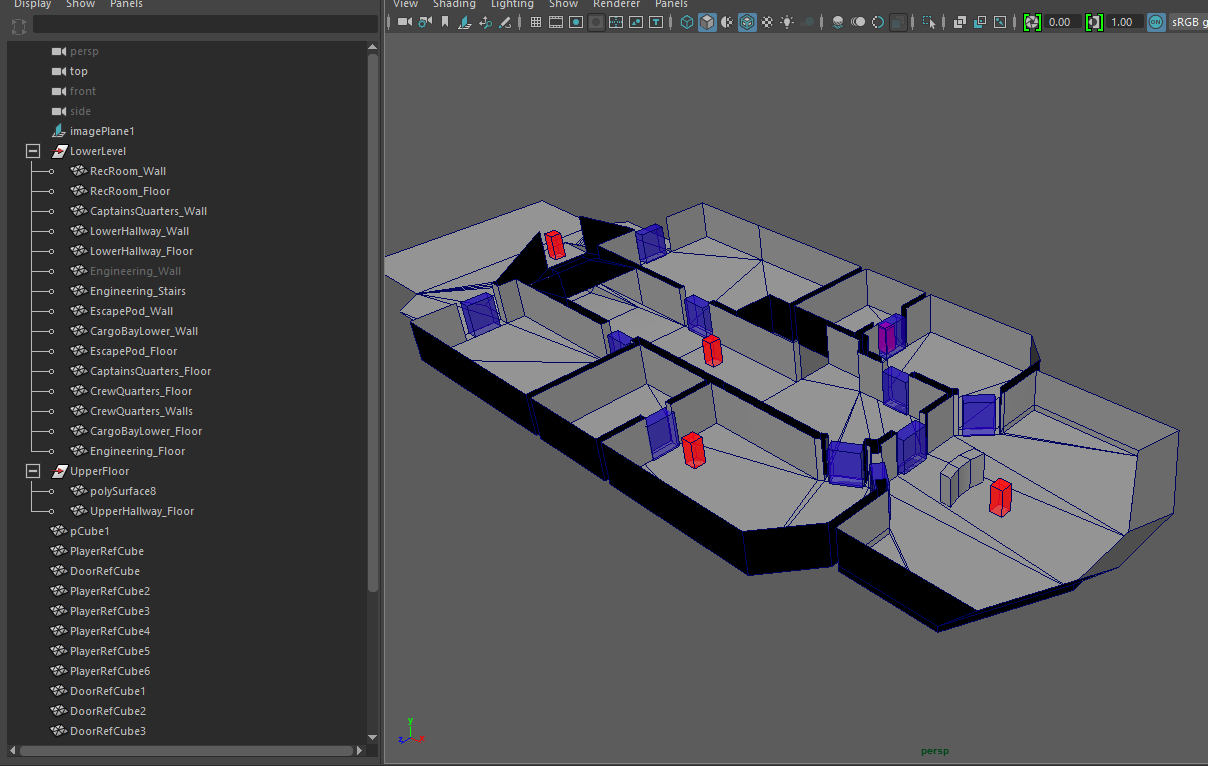The width and height of the screenshot is (1208, 766).
Task: Open the viewport Show menu
Action: click(x=563, y=4)
